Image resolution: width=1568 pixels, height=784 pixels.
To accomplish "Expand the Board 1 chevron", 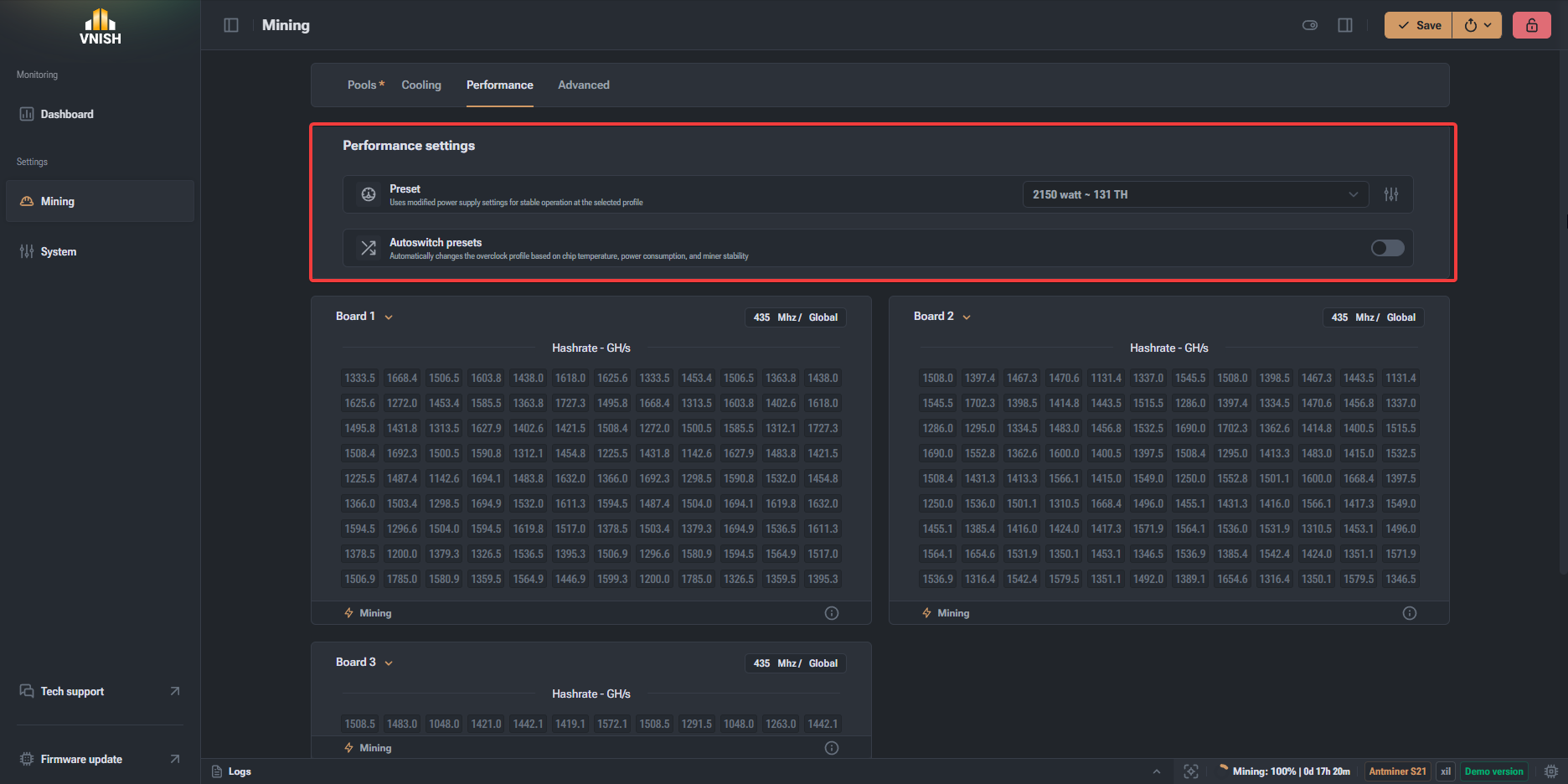I will tap(389, 317).
